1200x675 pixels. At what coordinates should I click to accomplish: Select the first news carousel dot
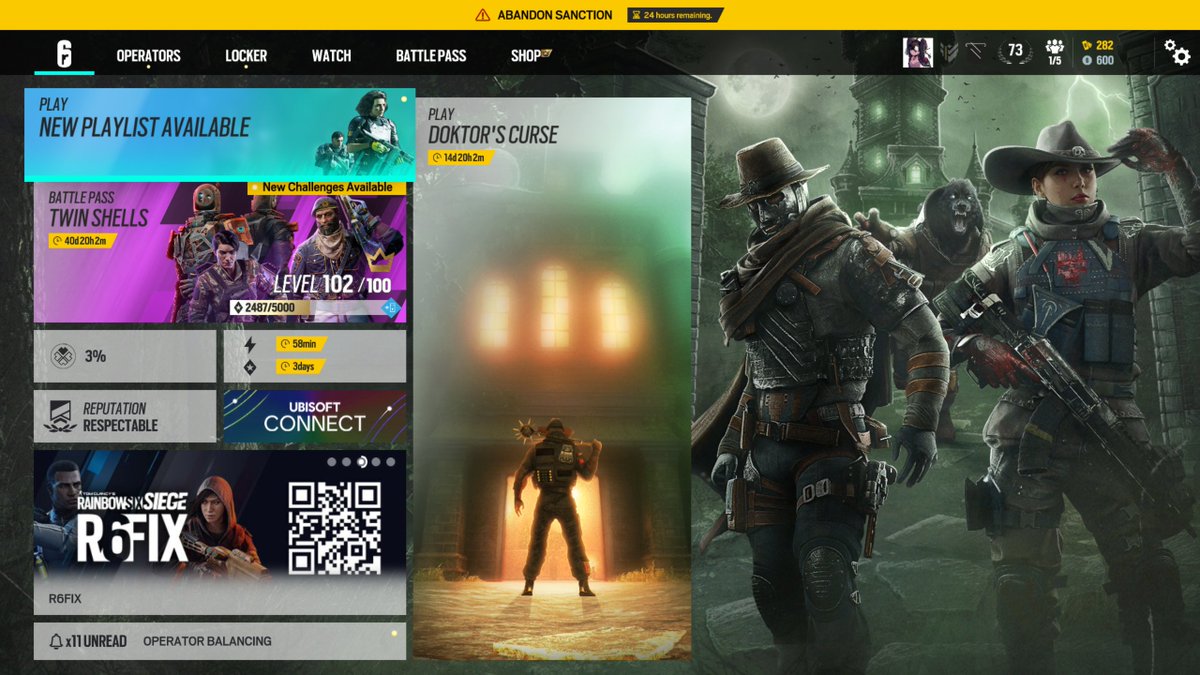[331, 462]
